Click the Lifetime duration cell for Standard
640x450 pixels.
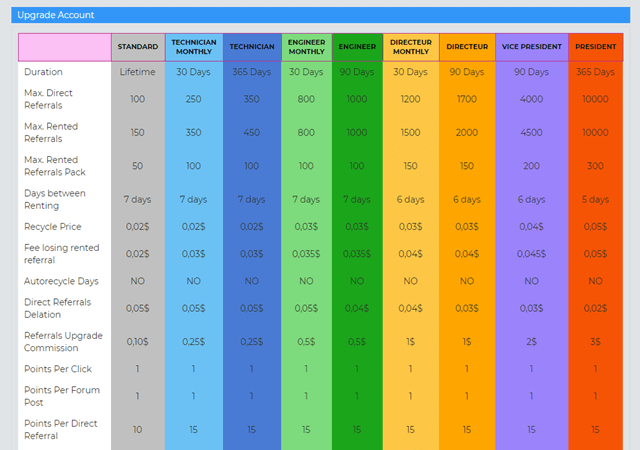(138, 72)
